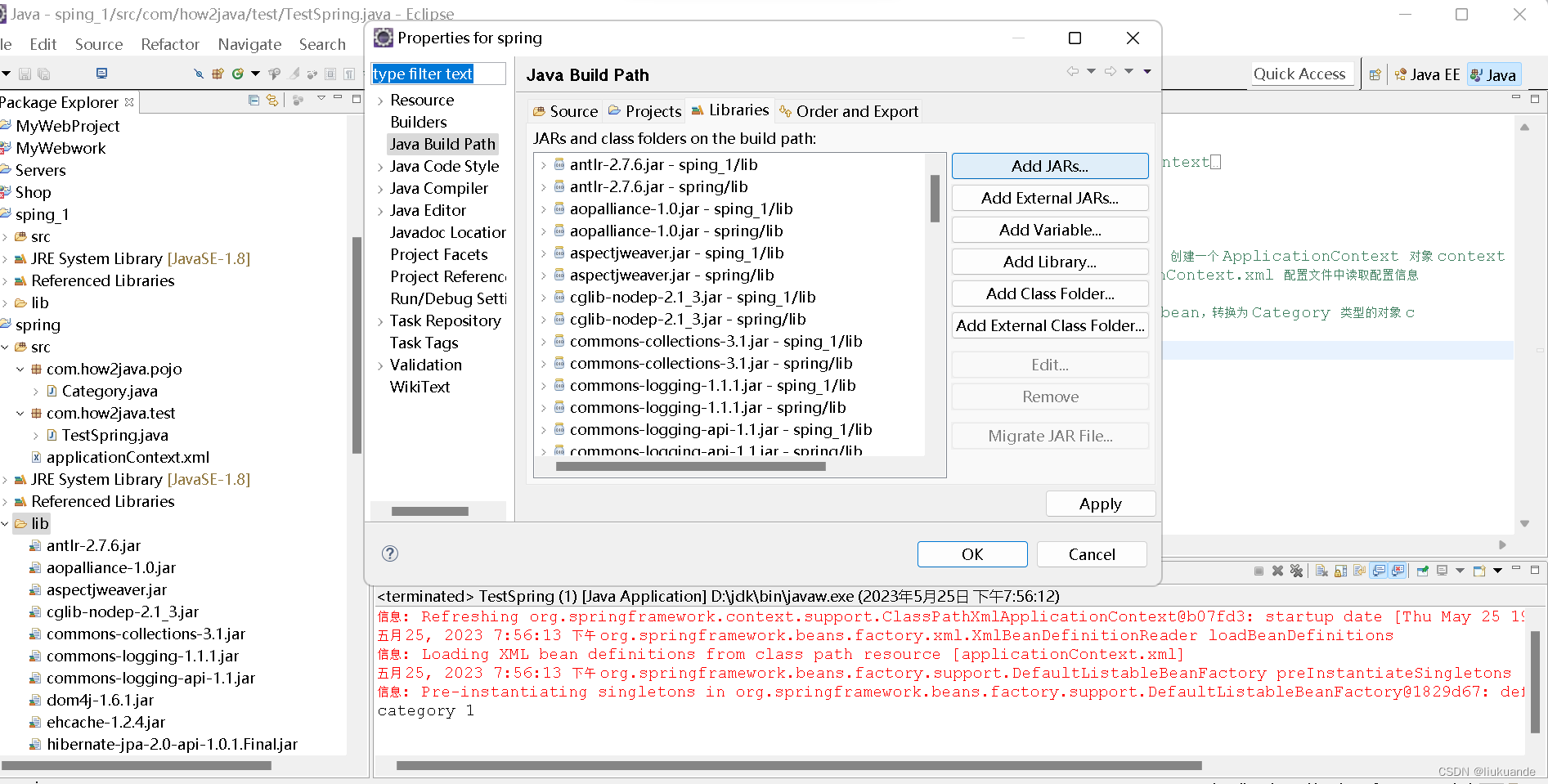Open Properties dialog view menu arrow
The width and height of the screenshot is (1548, 784).
click(1147, 71)
